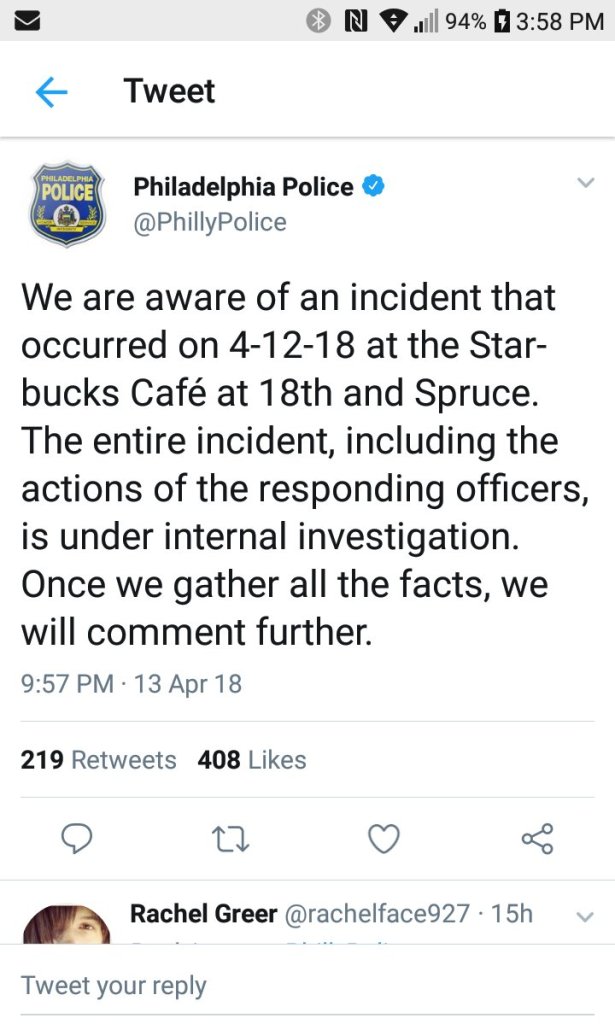
Task: Open Rachel Greer's profile picture
Action: (x=66, y=925)
